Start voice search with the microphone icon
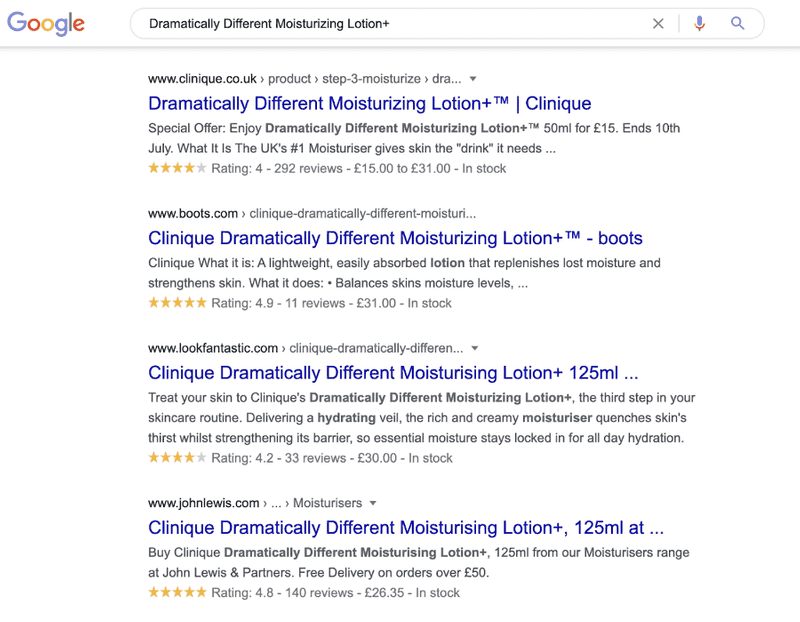The height and width of the screenshot is (622, 800). [x=699, y=23]
